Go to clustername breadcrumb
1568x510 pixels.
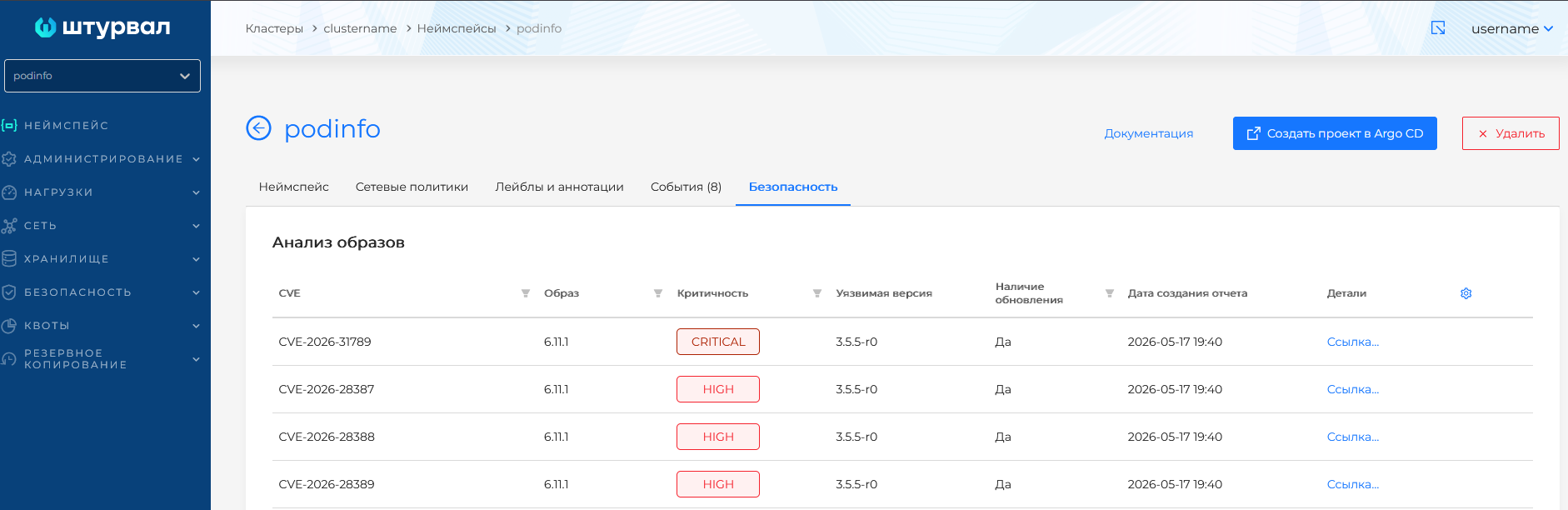click(360, 28)
